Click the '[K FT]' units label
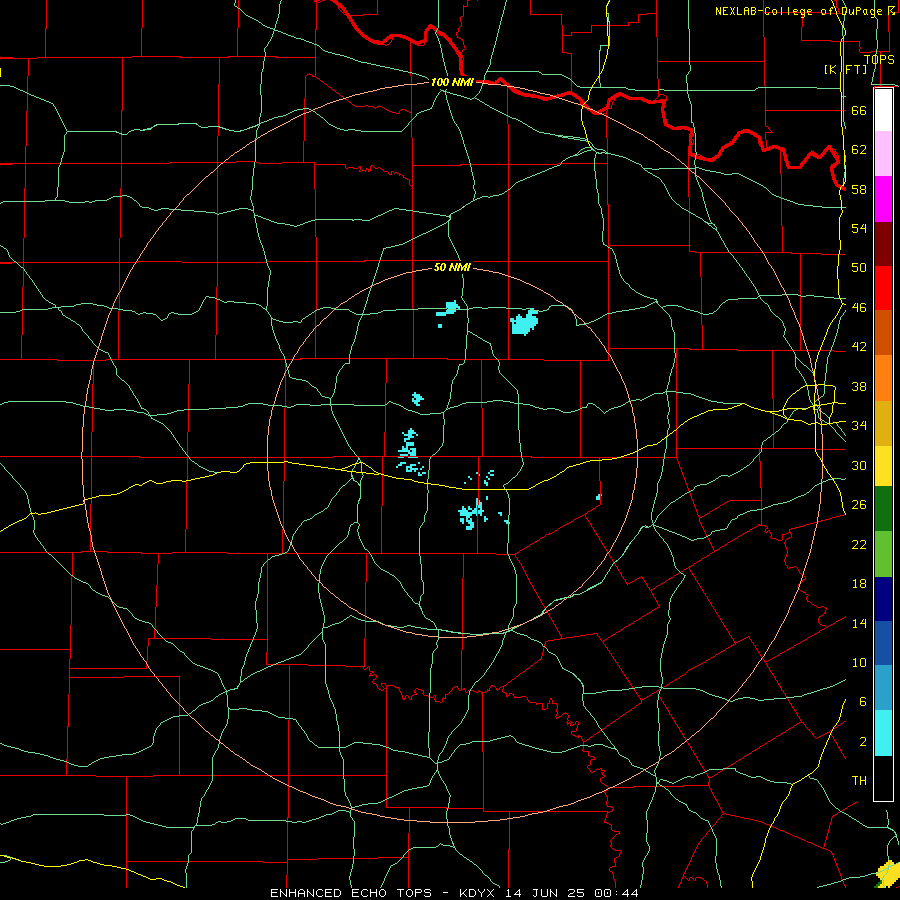This screenshot has width=900, height=900. [846, 70]
